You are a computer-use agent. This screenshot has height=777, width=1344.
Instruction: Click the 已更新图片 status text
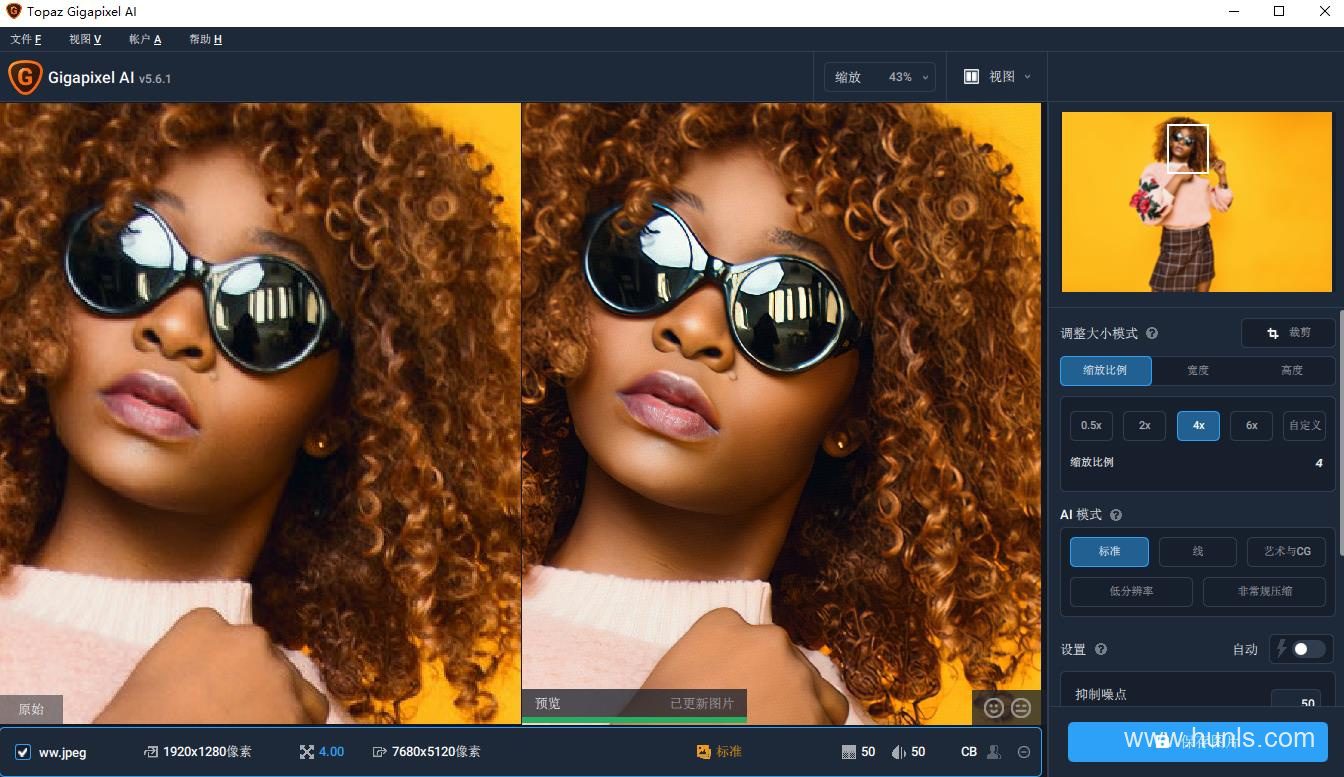tap(702, 704)
